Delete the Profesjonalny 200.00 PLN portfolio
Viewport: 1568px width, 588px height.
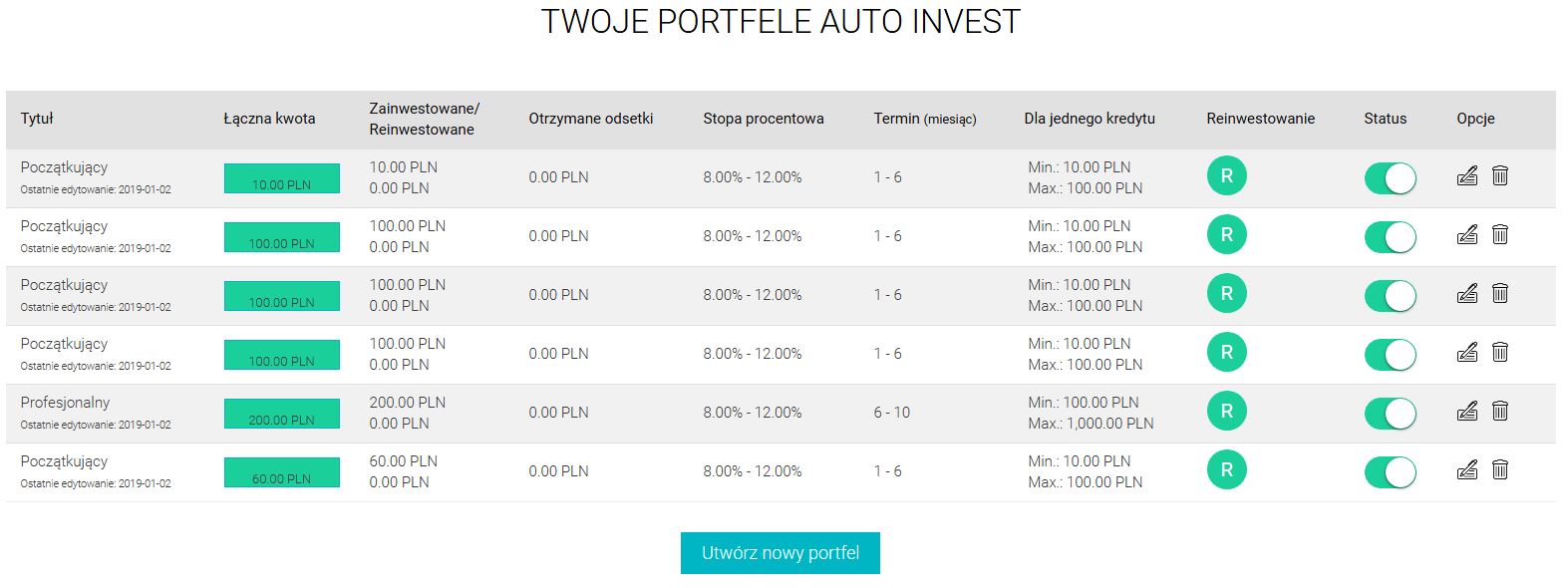pos(1500,412)
